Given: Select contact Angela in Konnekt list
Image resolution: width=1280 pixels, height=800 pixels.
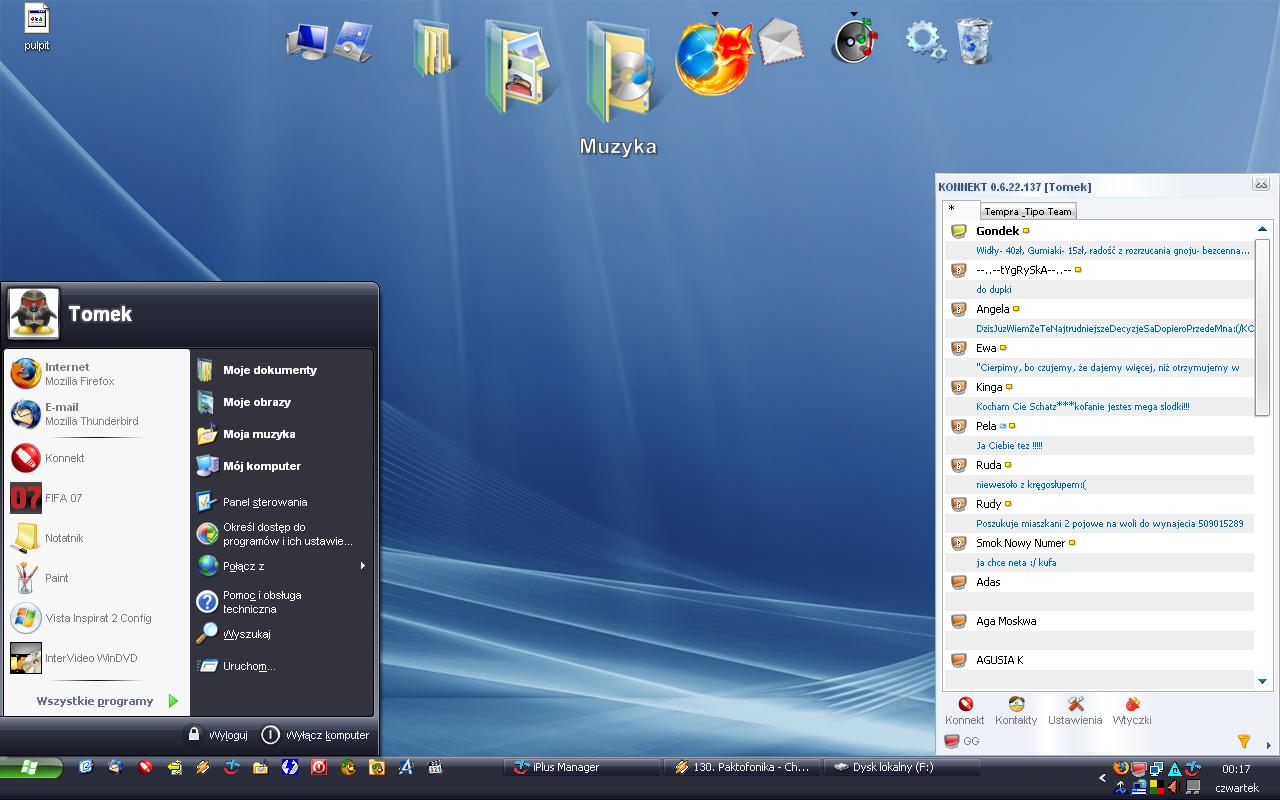Looking at the screenshot, I should pyautogui.click(x=1099, y=309).
